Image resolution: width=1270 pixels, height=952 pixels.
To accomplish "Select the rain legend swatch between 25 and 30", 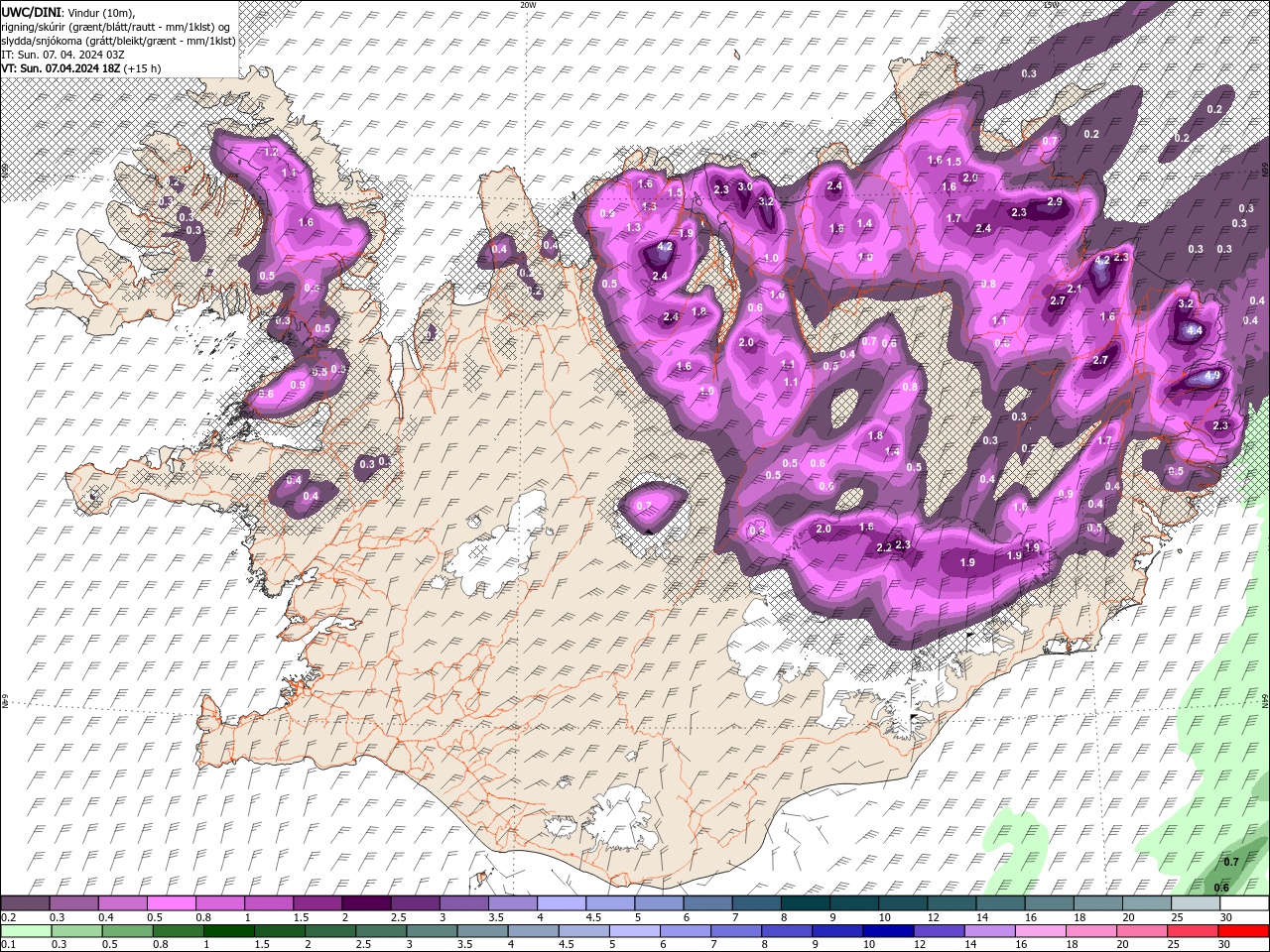I will (x=1192, y=931).
